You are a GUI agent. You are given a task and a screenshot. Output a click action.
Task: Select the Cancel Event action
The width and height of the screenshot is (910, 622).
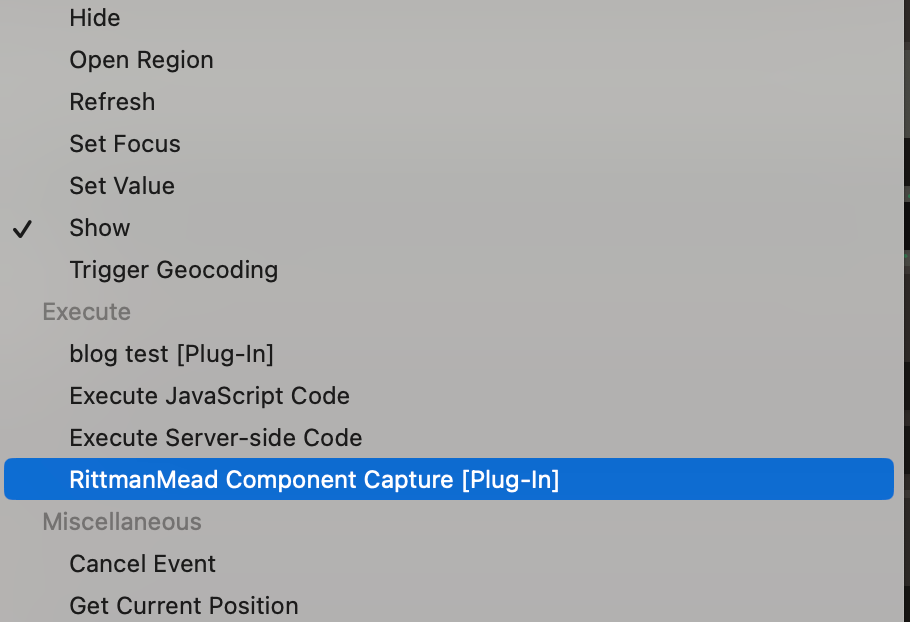[x=142, y=564]
